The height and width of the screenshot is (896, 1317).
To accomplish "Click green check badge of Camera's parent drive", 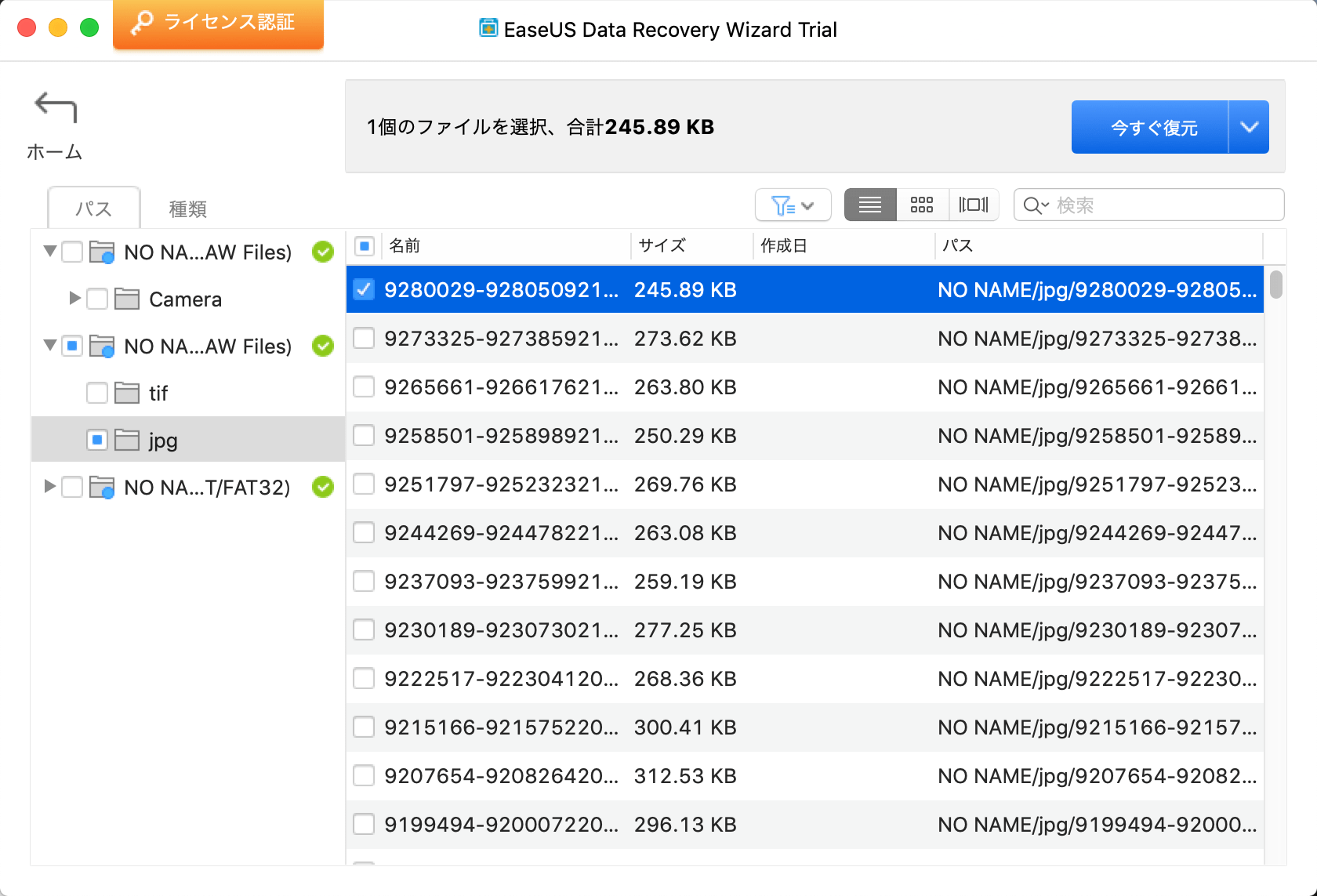I will (323, 252).
